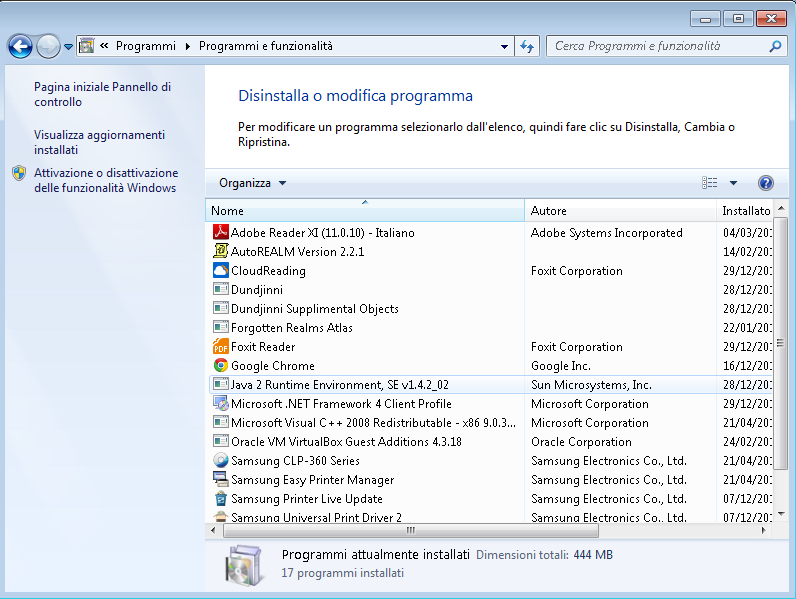The height and width of the screenshot is (599, 796).
Task: Open the recent pages dropdown arrow
Action: point(68,47)
